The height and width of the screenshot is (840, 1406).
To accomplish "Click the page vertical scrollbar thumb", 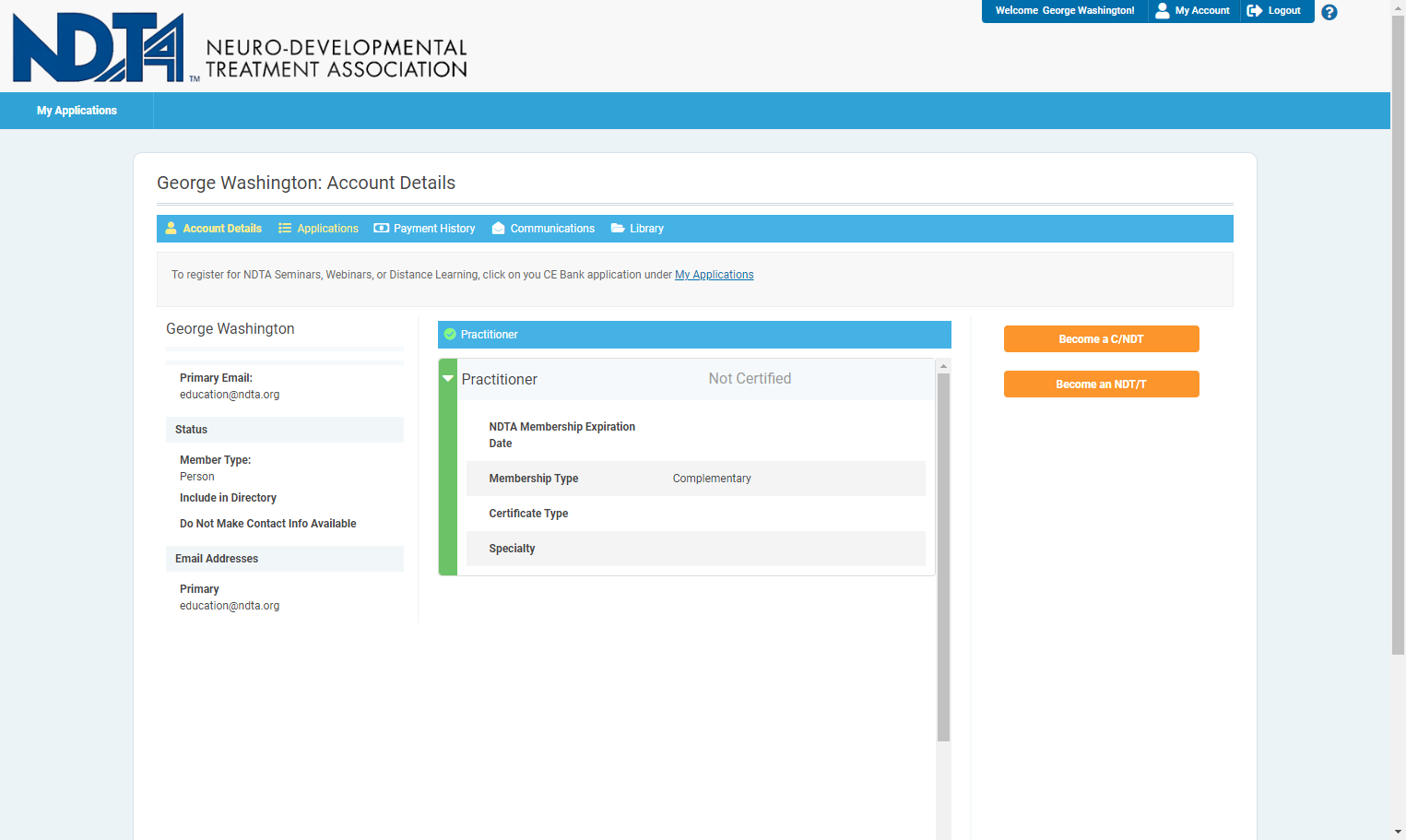I will (x=1399, y=334).
